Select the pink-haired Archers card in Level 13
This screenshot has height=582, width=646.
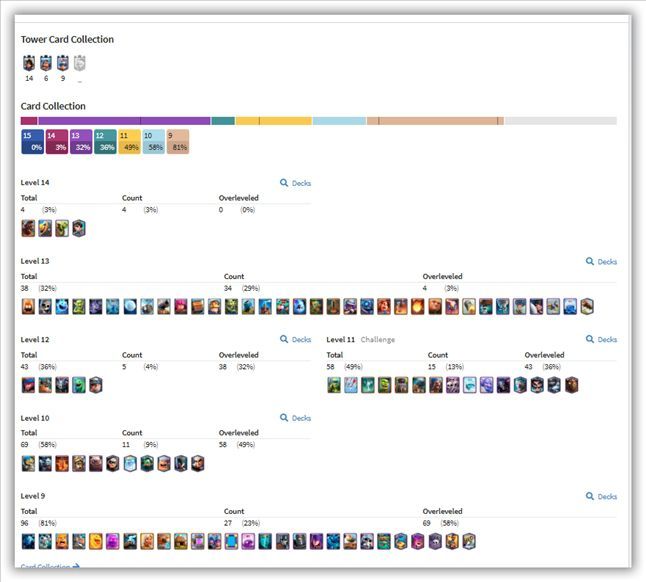pos(180,306)
